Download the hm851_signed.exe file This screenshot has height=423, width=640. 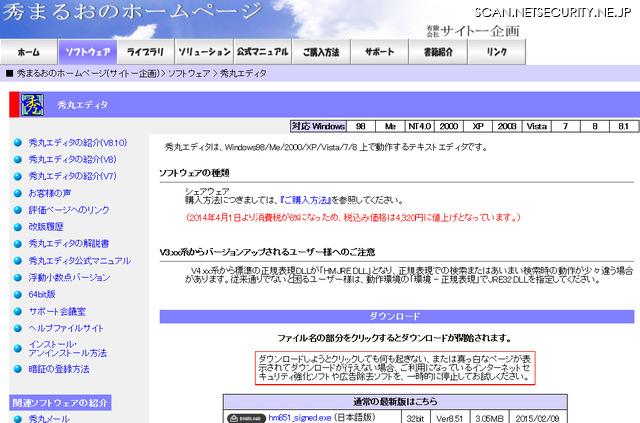click(302, 417)
